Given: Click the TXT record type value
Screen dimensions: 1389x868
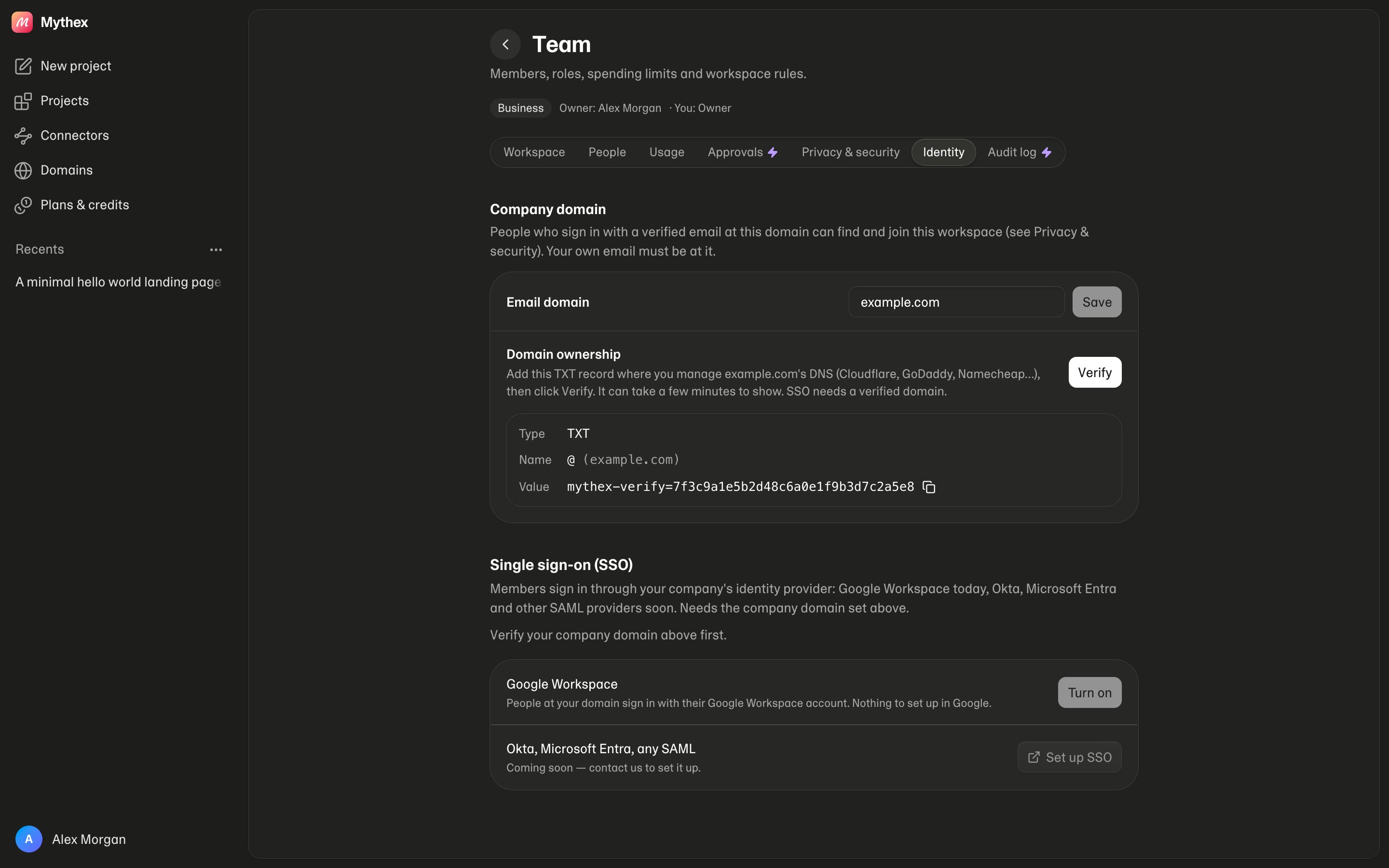Looking at the screenshot, I should pos(578,434).
